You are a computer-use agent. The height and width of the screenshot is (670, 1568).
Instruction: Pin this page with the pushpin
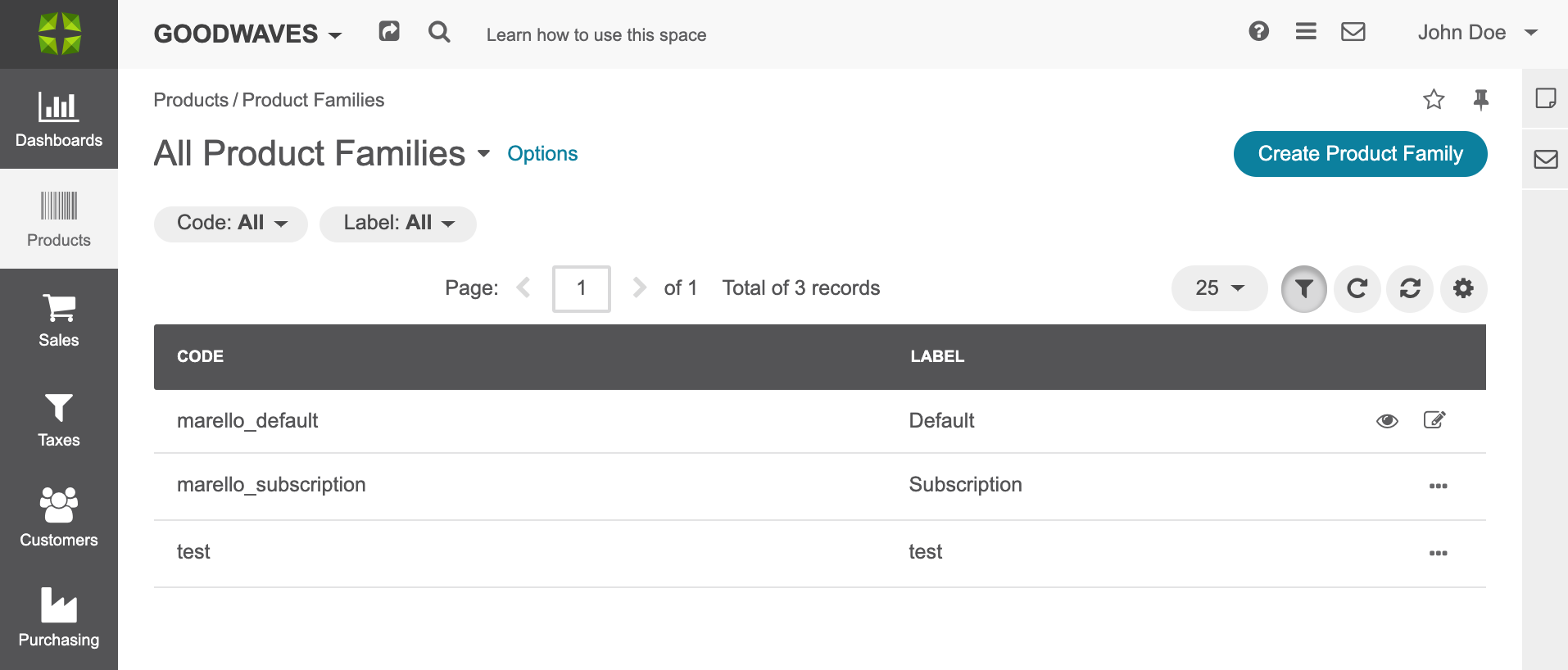(x=1481, y=99)
